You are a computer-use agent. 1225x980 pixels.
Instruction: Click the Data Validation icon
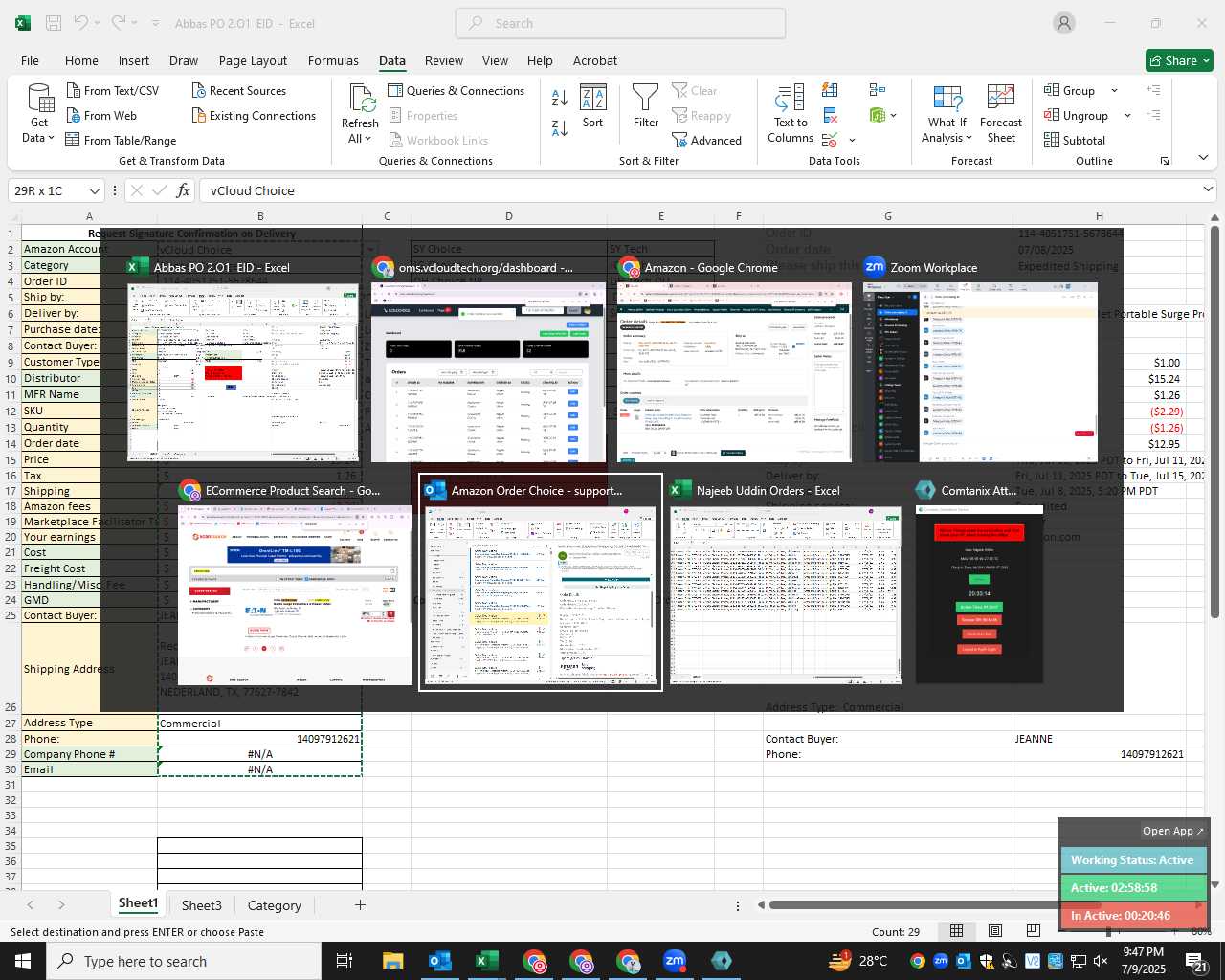(830, 141)
